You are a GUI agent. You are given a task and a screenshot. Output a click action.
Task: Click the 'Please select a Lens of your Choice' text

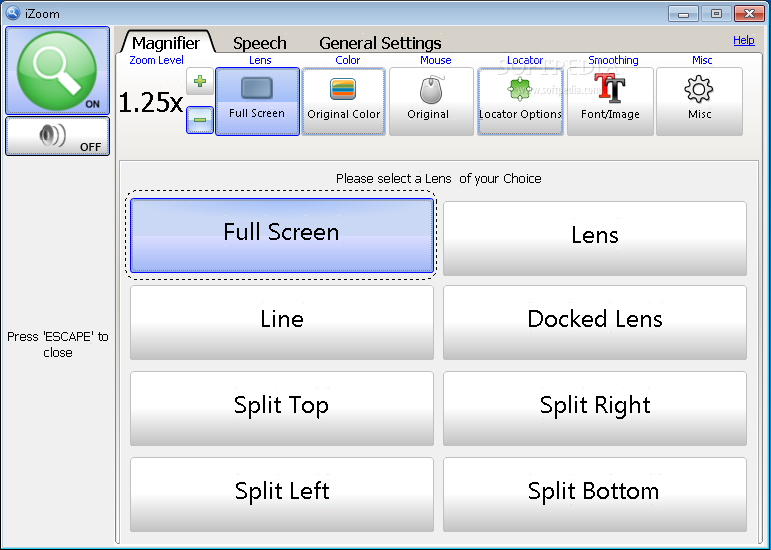pos(439,178)
